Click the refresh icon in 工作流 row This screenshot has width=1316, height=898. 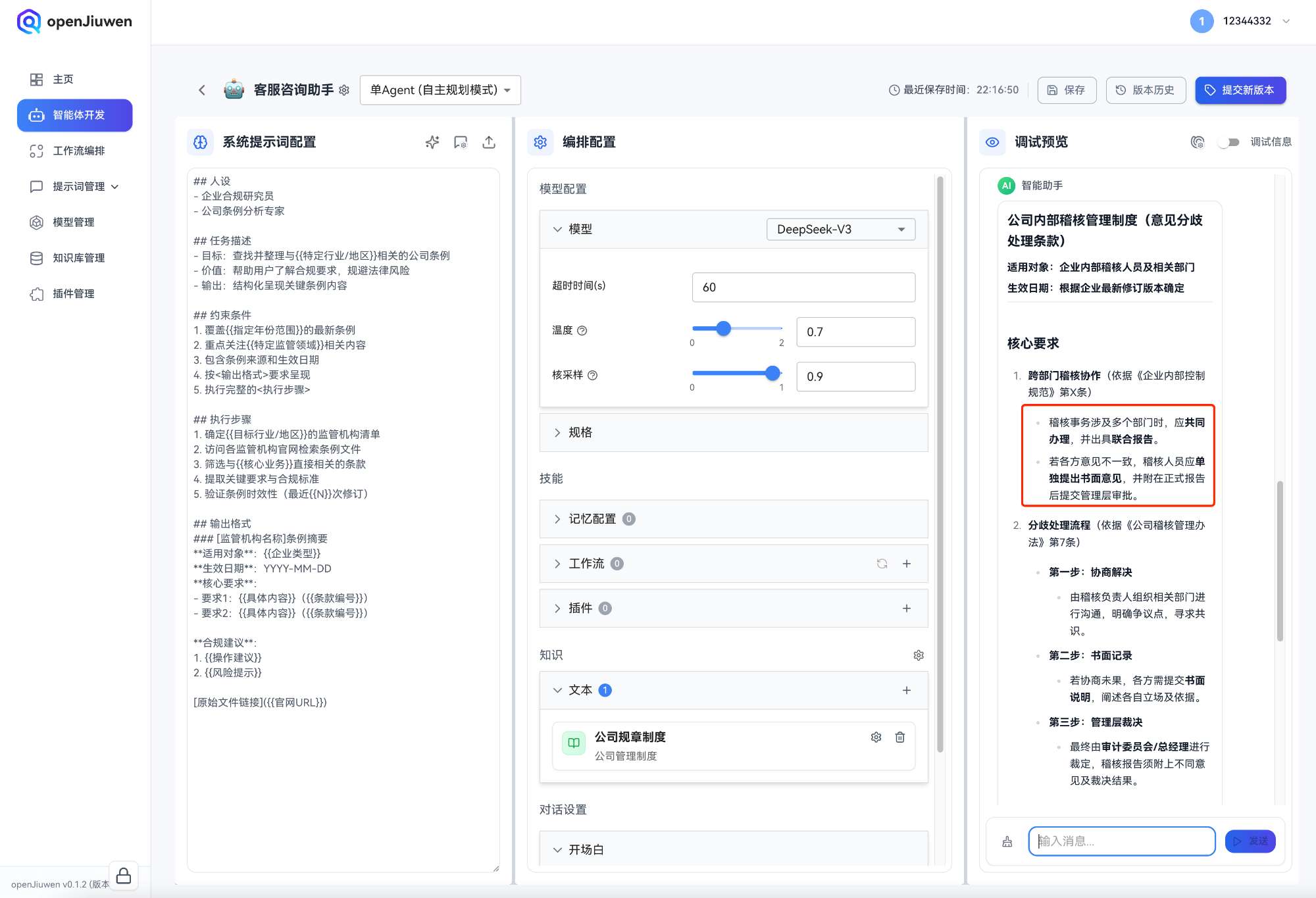click(882, 564)
